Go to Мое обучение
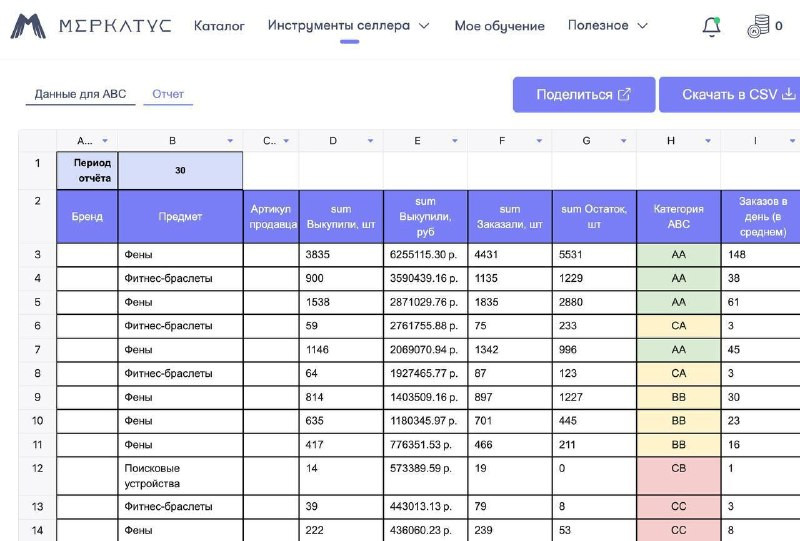 coord(499,26)
